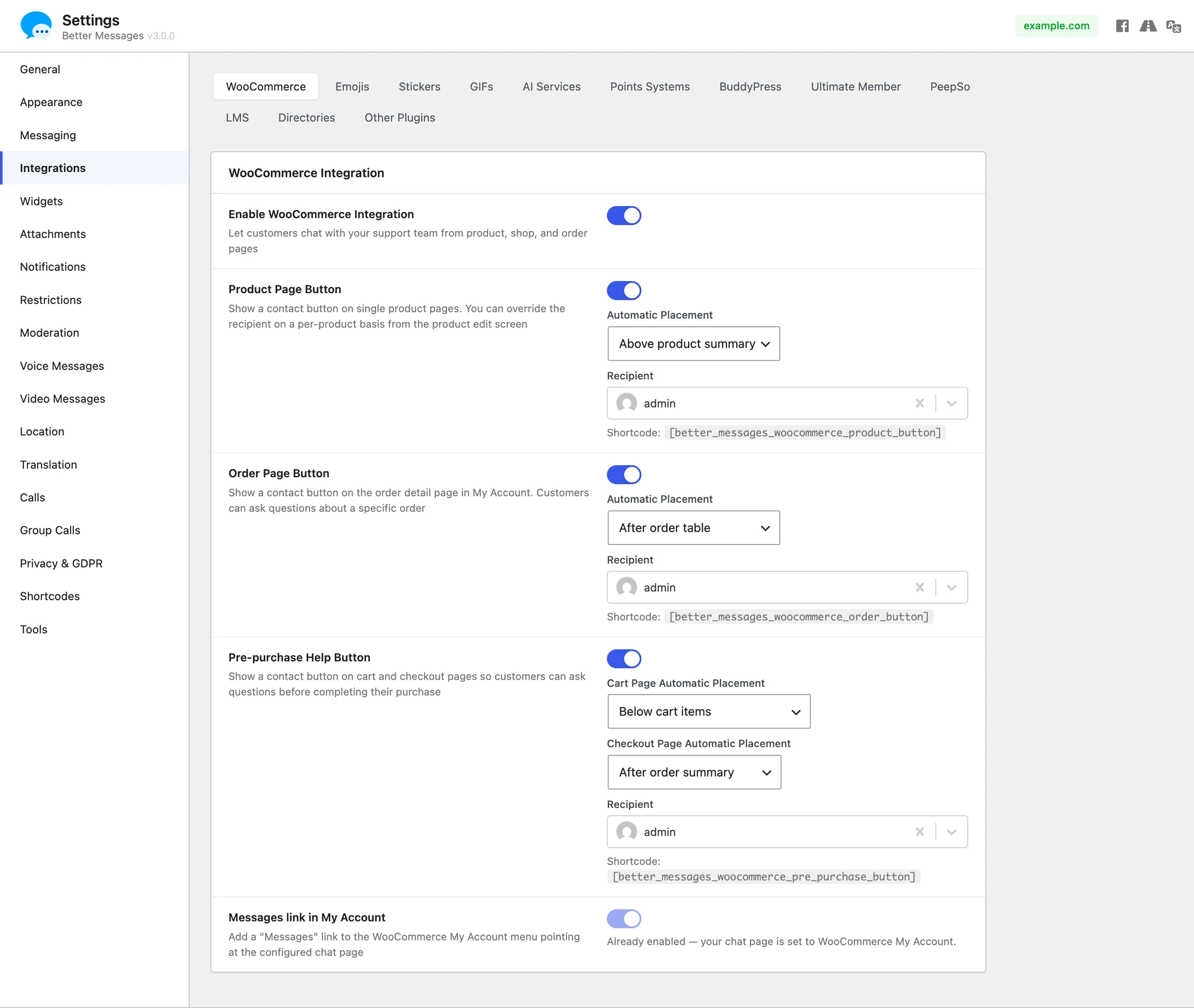
Task: Open Voice Messages in sidebar
Action: coord(94,366)
